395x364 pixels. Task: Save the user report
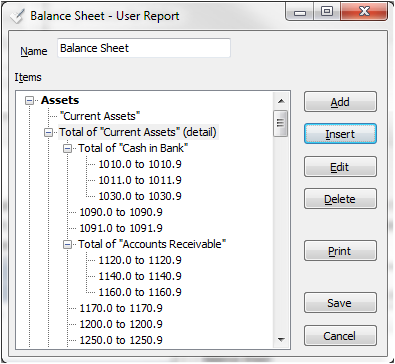[x=340, y=303]
